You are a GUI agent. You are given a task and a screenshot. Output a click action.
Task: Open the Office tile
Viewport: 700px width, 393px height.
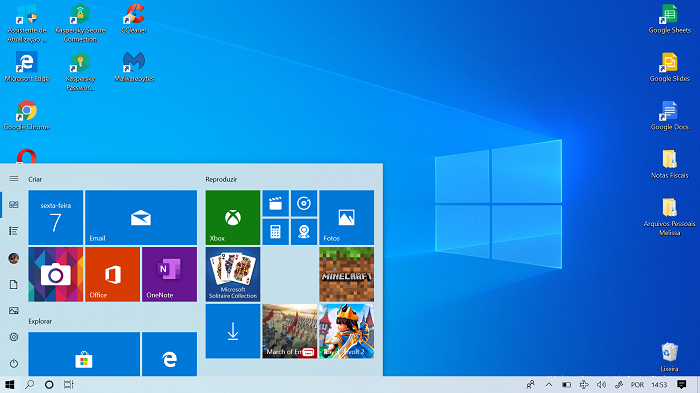point(112,274)
